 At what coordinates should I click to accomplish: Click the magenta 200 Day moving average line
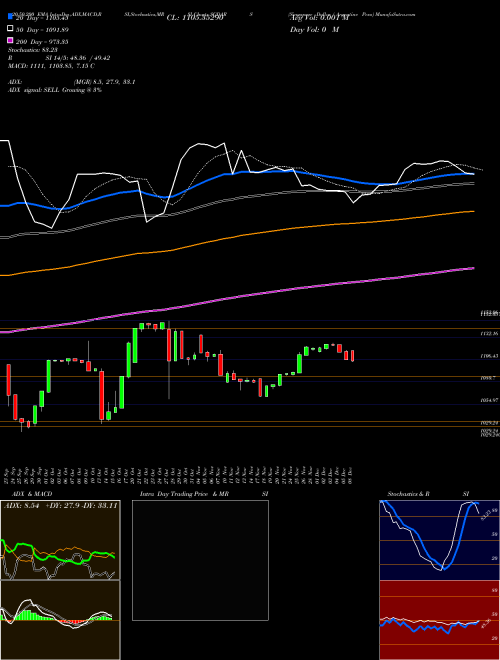tap(237, 297)
